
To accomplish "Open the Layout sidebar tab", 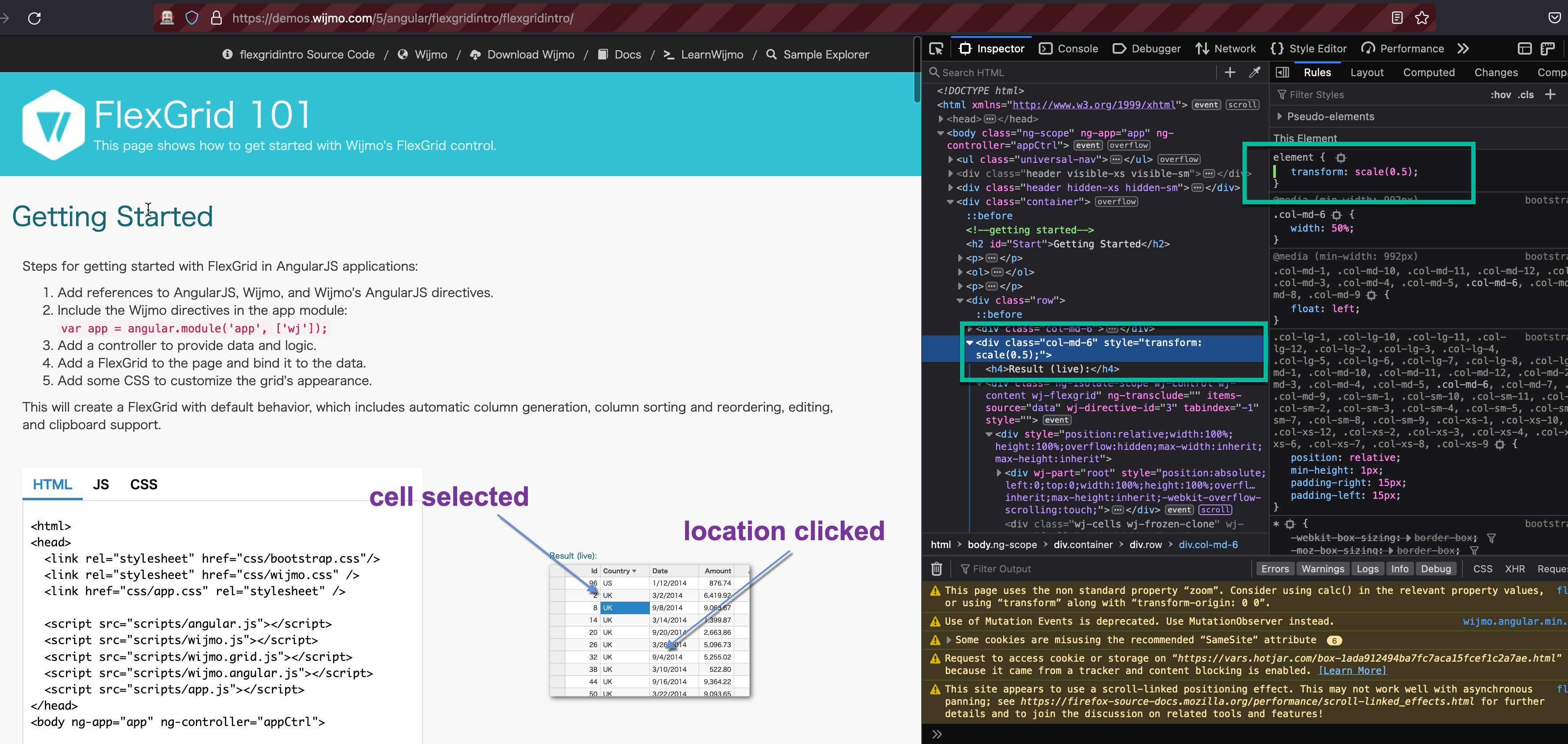I will coord(1367,73).
